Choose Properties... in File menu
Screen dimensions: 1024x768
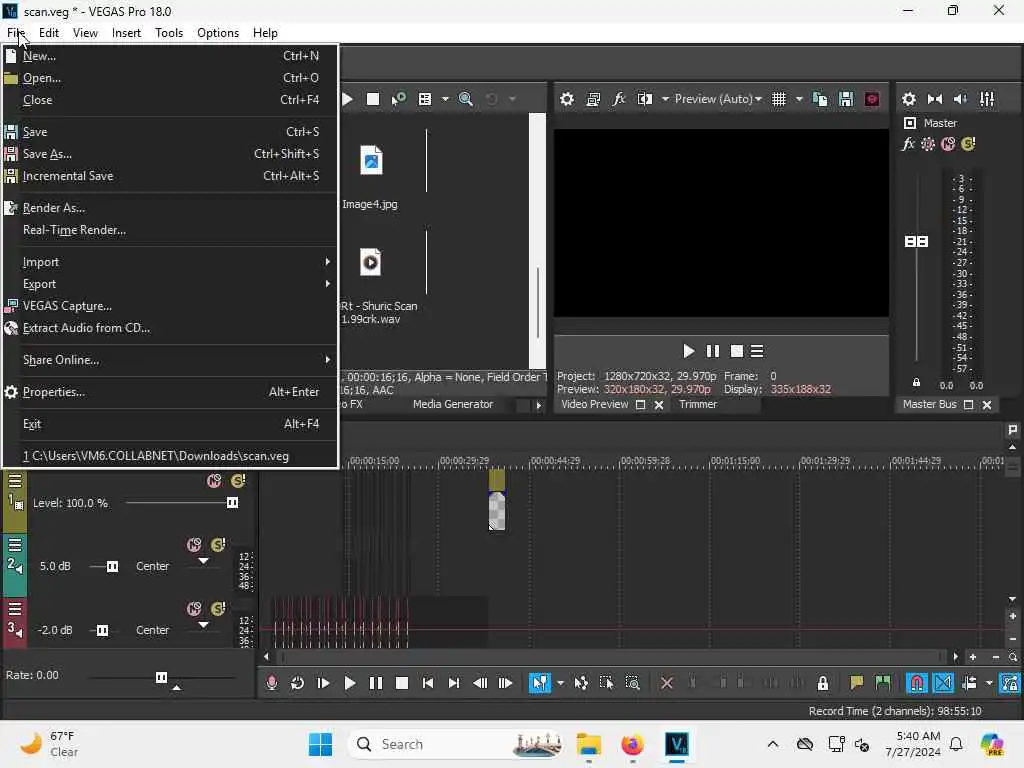pyautogui.click(x=170, y=392)
